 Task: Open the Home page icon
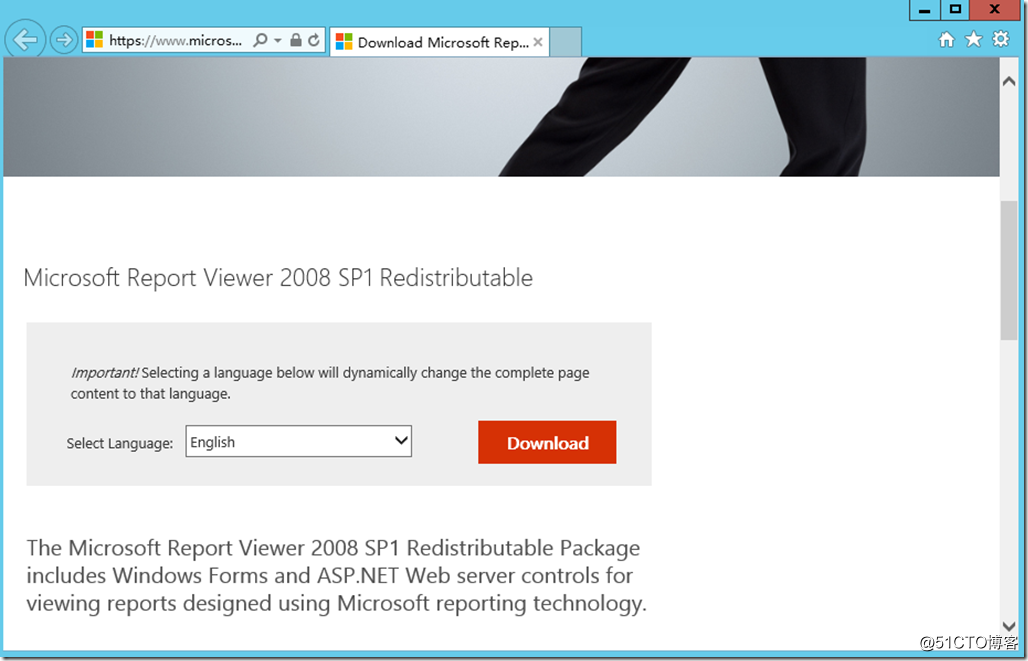coord(947,40)
